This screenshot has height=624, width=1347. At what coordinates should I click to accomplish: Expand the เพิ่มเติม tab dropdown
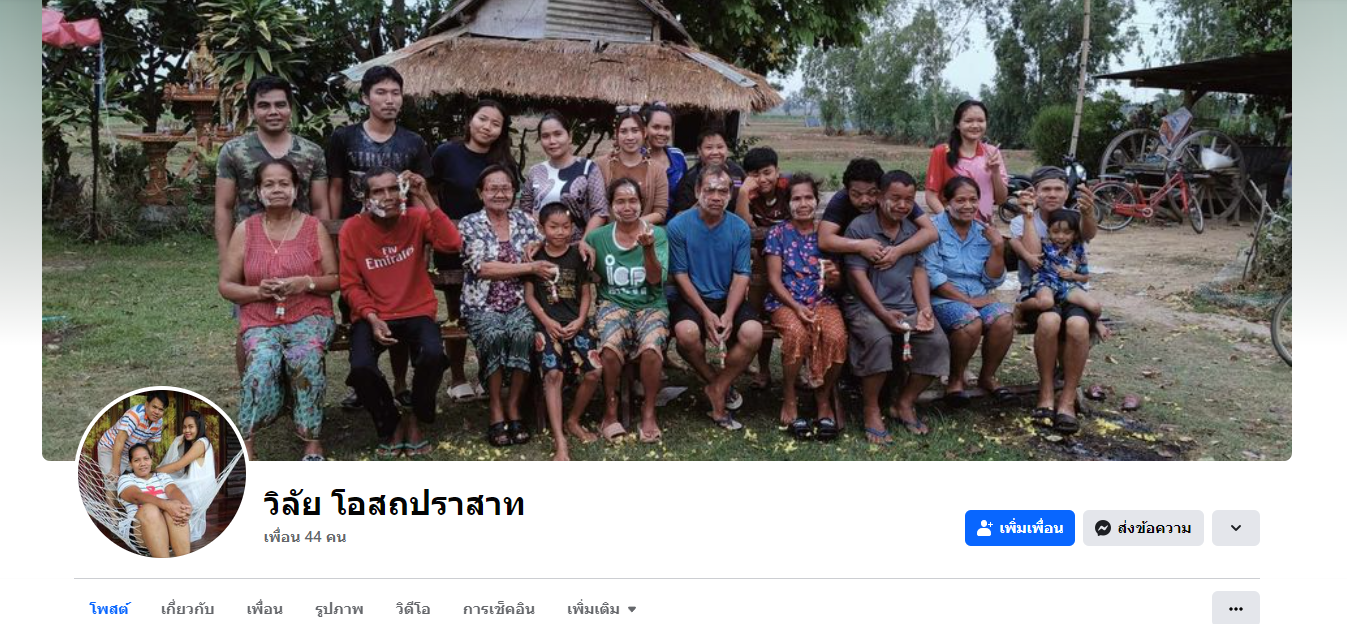[x=602, y=608]
